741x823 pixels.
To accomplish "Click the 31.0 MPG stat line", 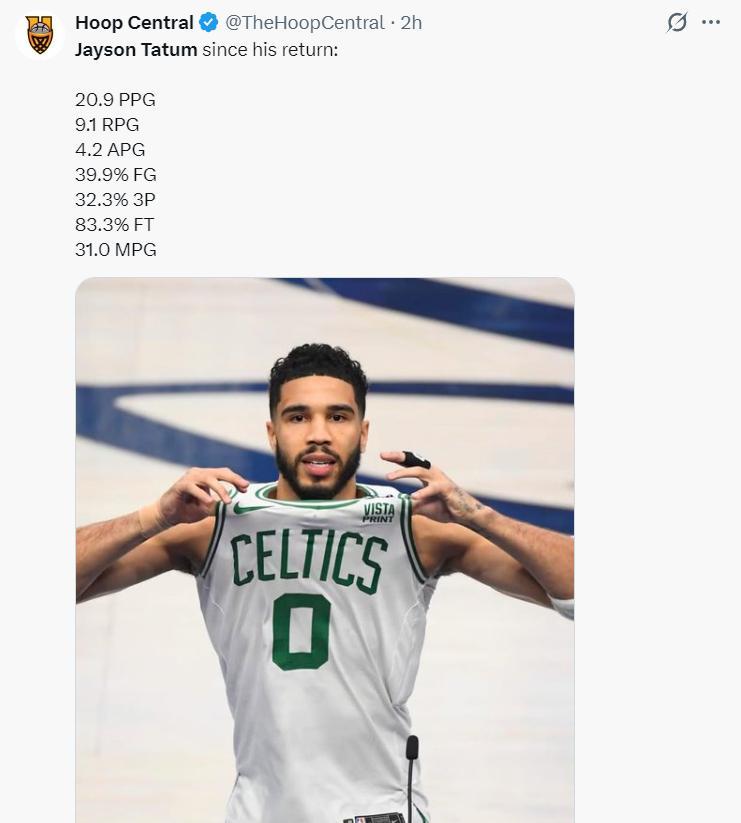I will 115,250.
